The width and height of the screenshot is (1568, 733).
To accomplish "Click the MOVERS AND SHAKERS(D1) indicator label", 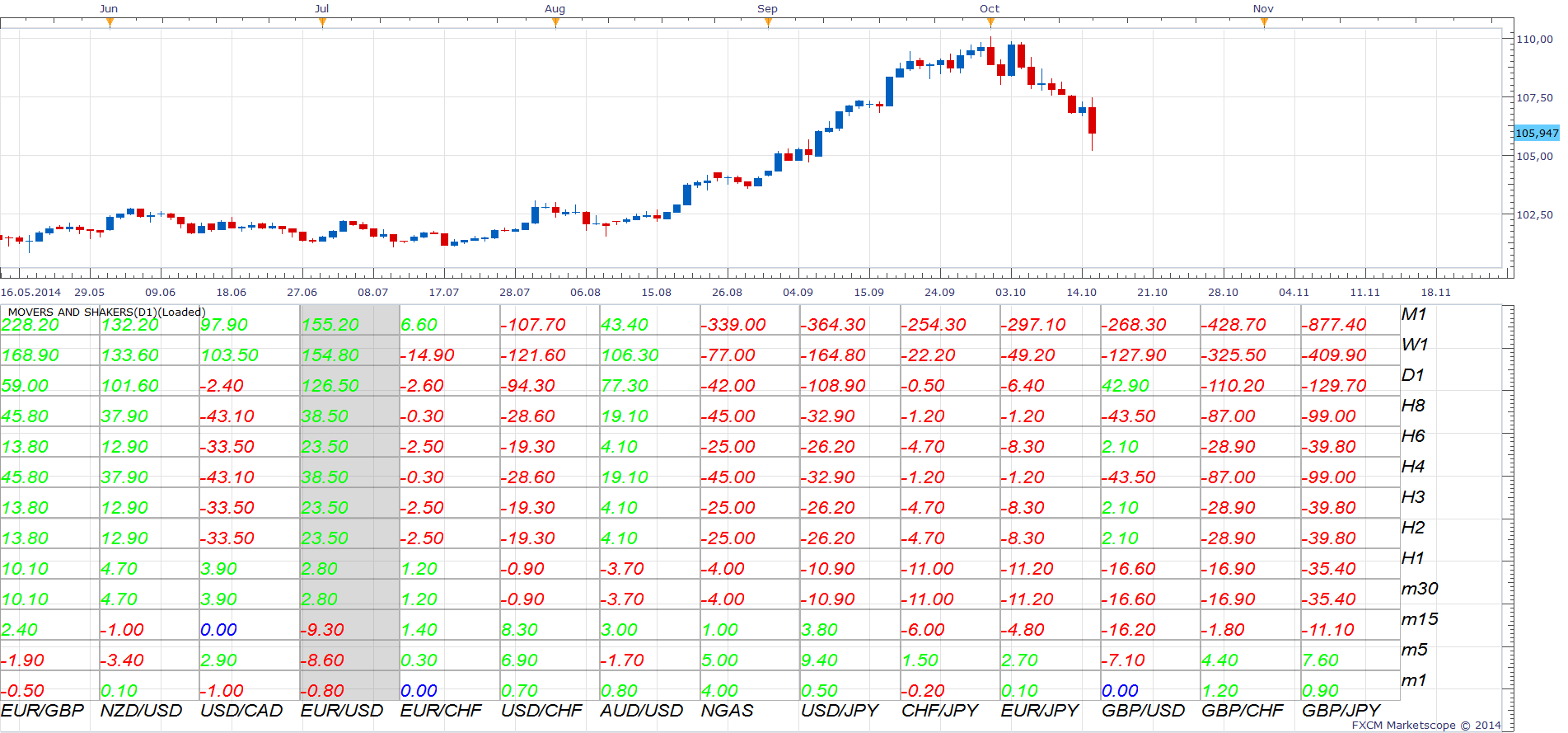I will pyautogui.click(x=106, y=312).
